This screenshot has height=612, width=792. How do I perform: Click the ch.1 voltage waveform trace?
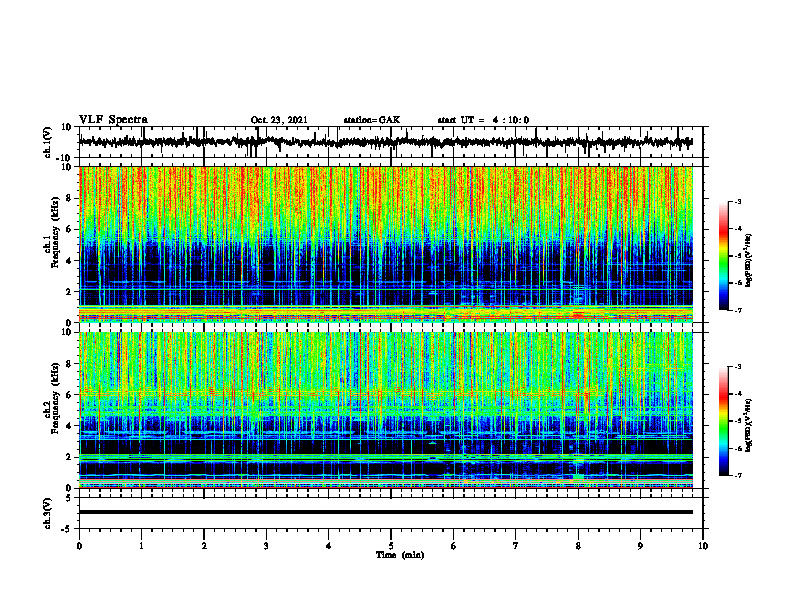tap(386, 142)
